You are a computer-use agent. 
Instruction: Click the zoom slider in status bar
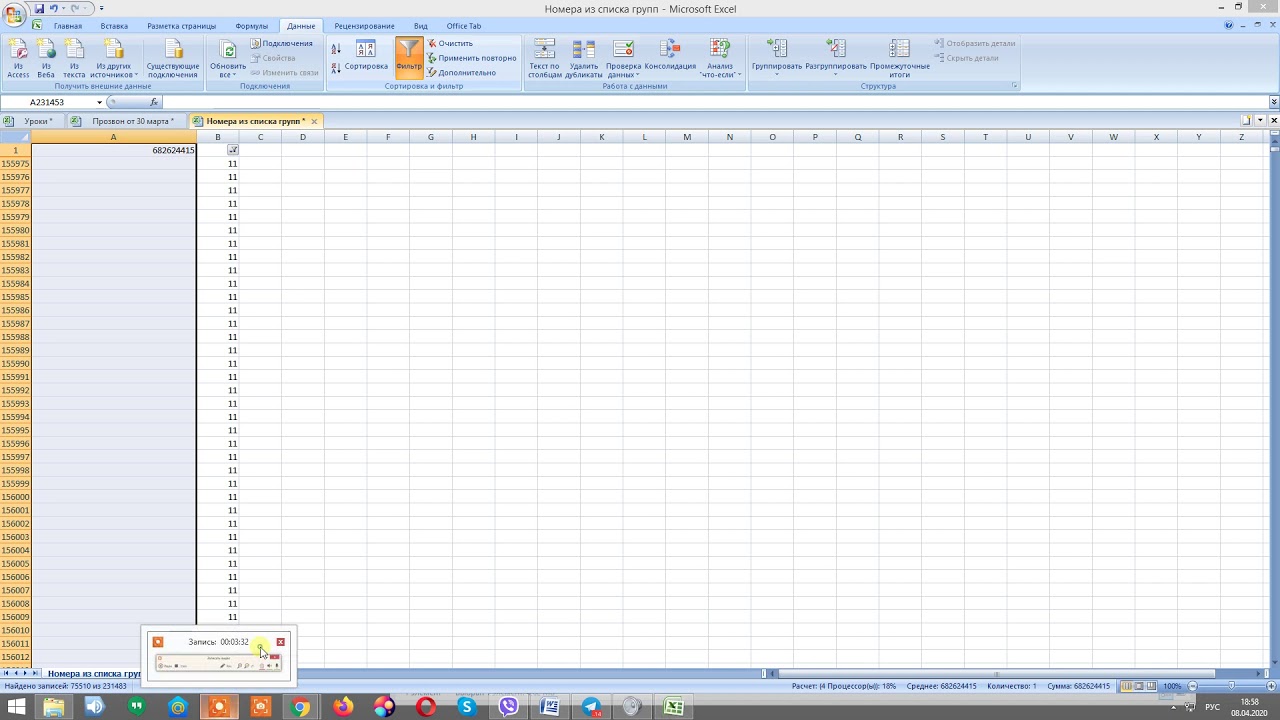(1231, 686)
